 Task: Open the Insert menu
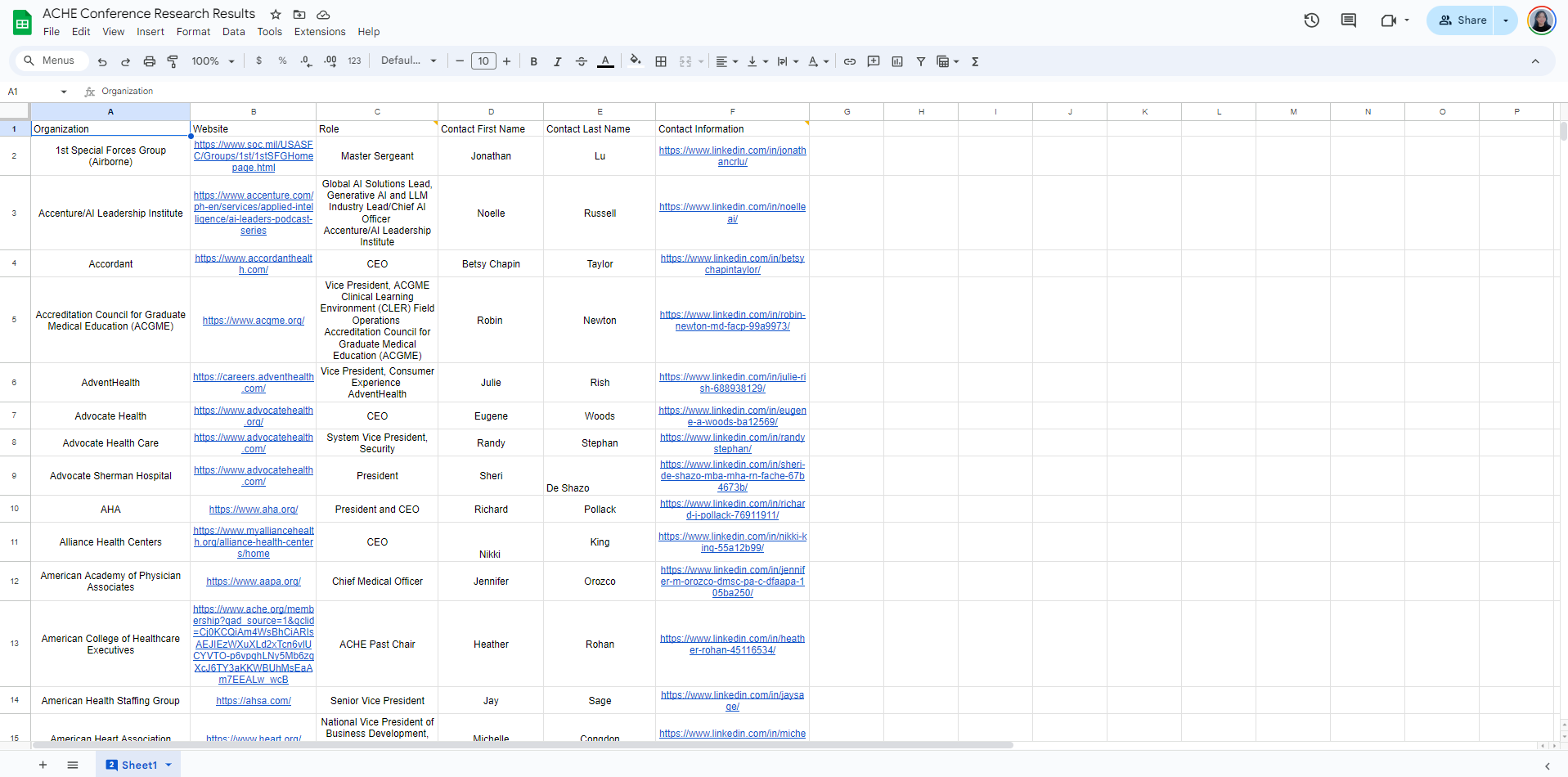pyautogui.click(x=151, y=32)
